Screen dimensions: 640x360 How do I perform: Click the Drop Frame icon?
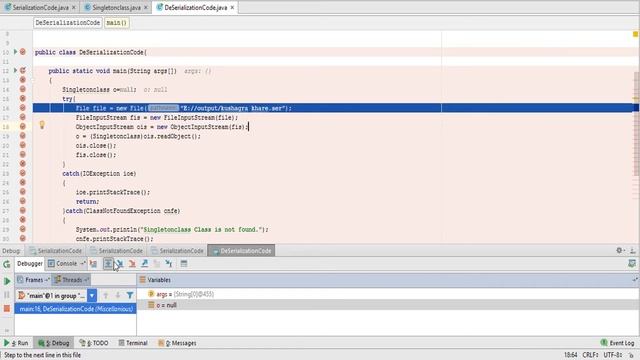(x=157, y=264)
